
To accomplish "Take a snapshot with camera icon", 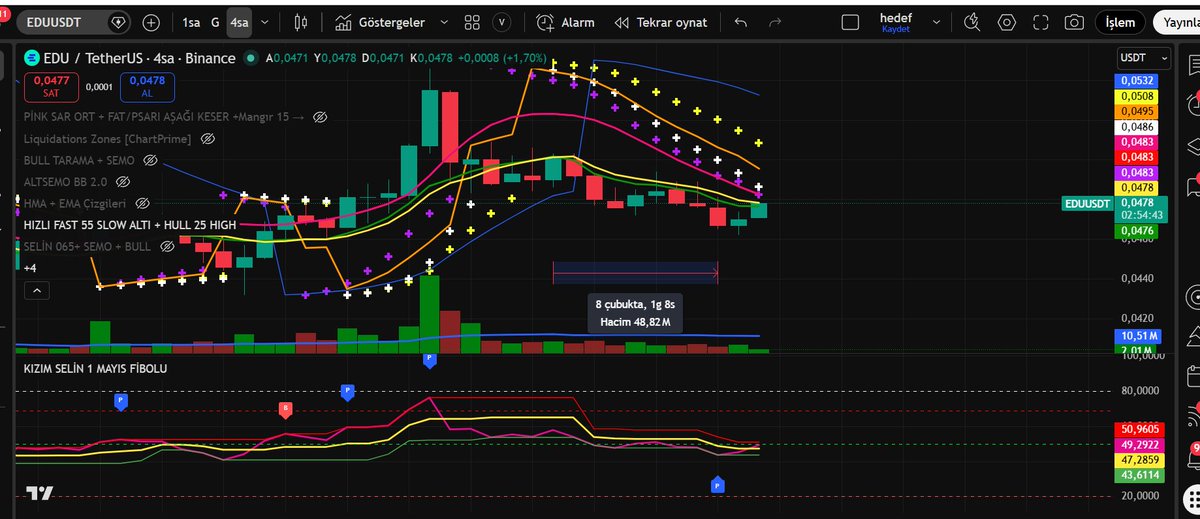I will [1074, 22].
